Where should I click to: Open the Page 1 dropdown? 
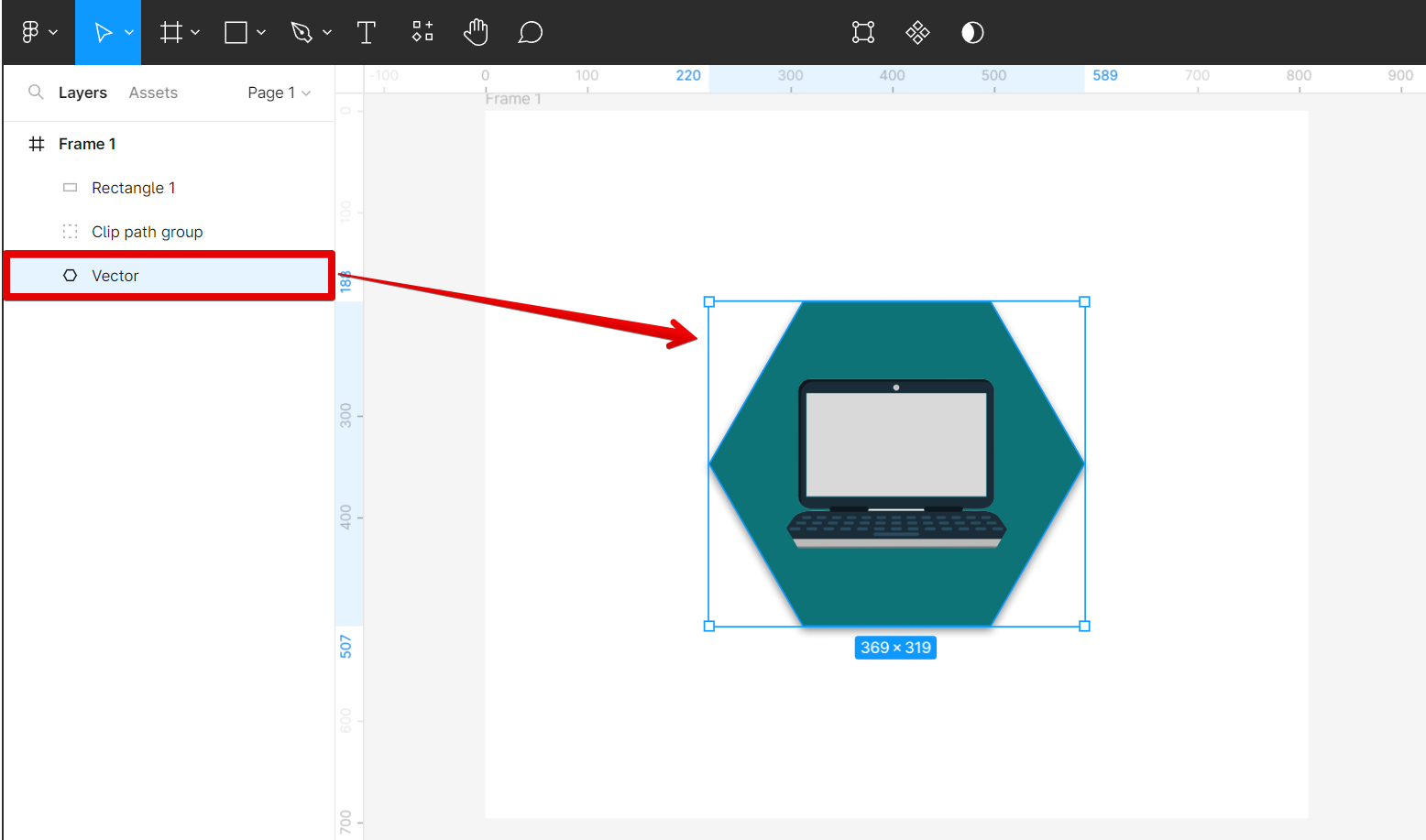point(279,93)
